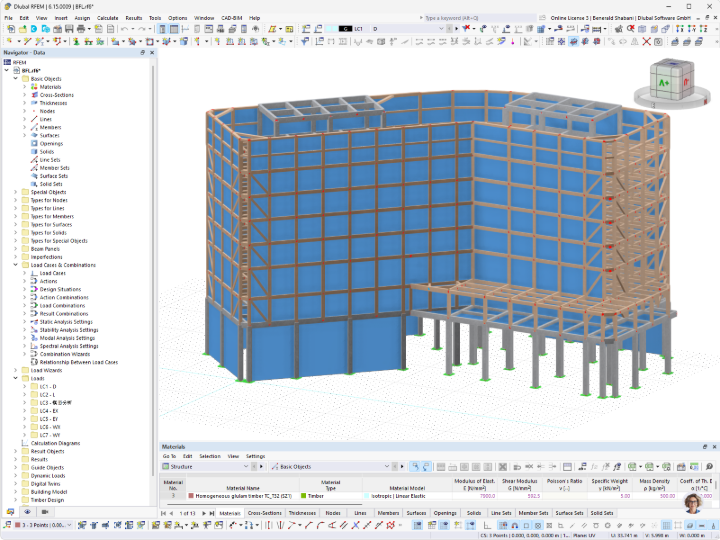Image resolution: width=720 pixels, height=540 pixels.
Task: Toggle the first highlighted filter button in the Materials toolbar
Action: (x=415, y=467)
